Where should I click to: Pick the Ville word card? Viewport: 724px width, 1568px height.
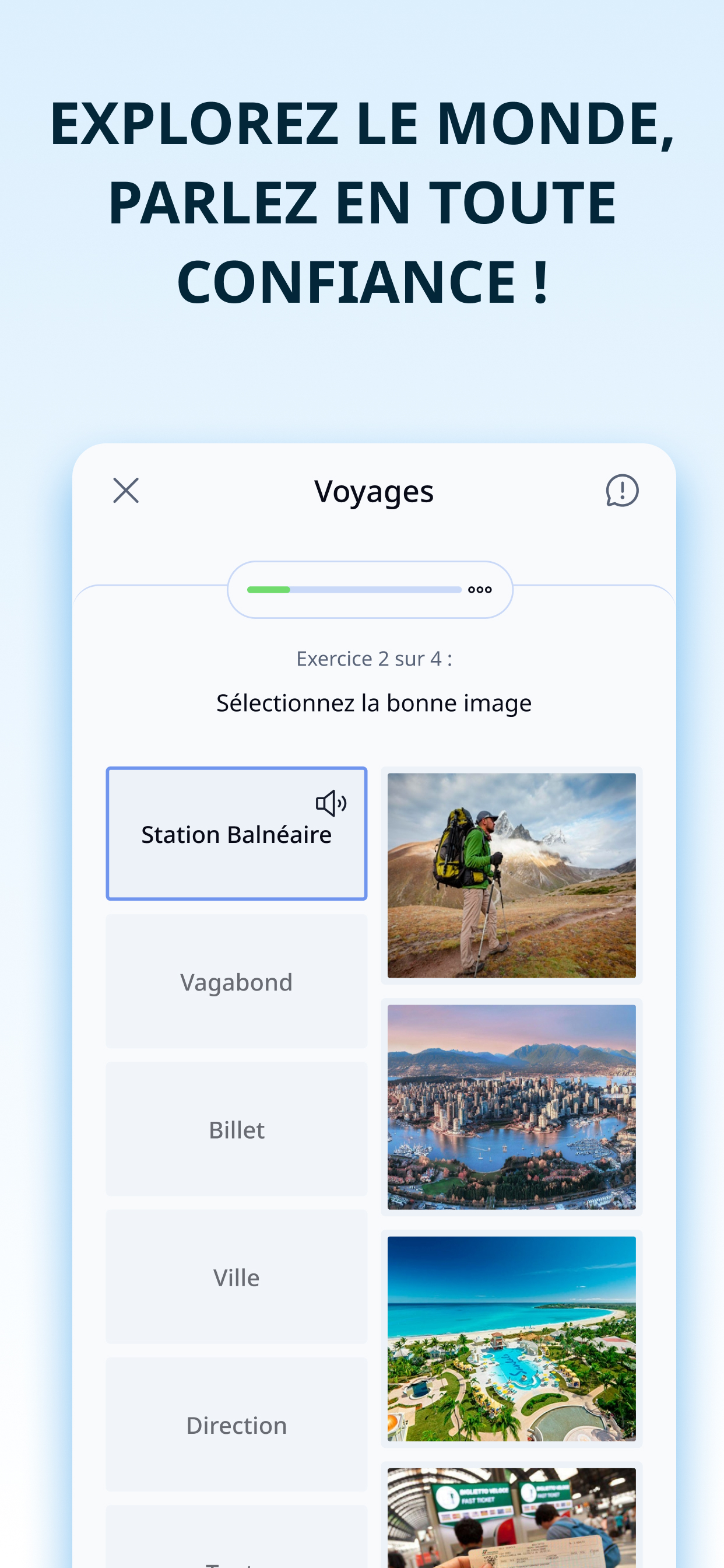[237, 1277]
